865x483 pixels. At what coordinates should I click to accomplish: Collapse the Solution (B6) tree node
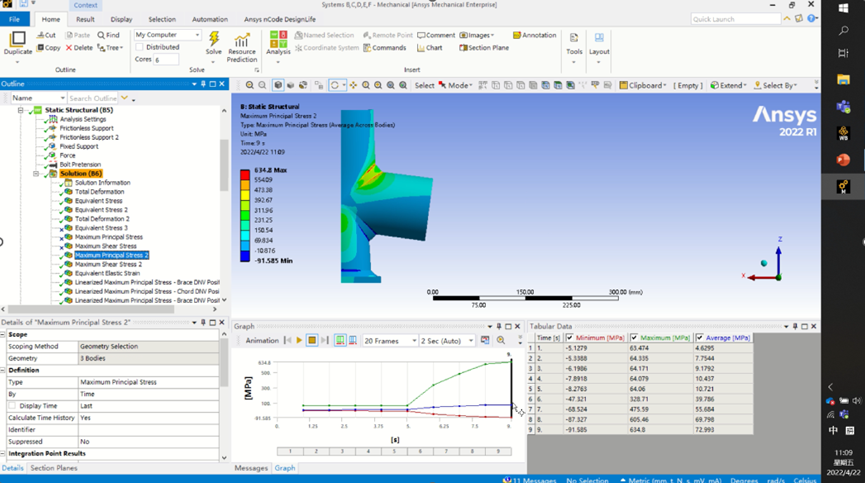pyautogui.click(x=36, y=174)
